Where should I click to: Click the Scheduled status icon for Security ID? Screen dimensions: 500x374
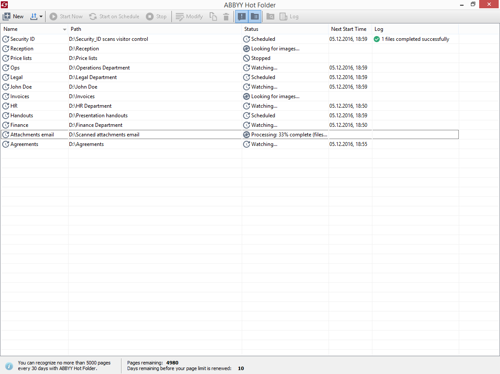(x=246, y=39)
